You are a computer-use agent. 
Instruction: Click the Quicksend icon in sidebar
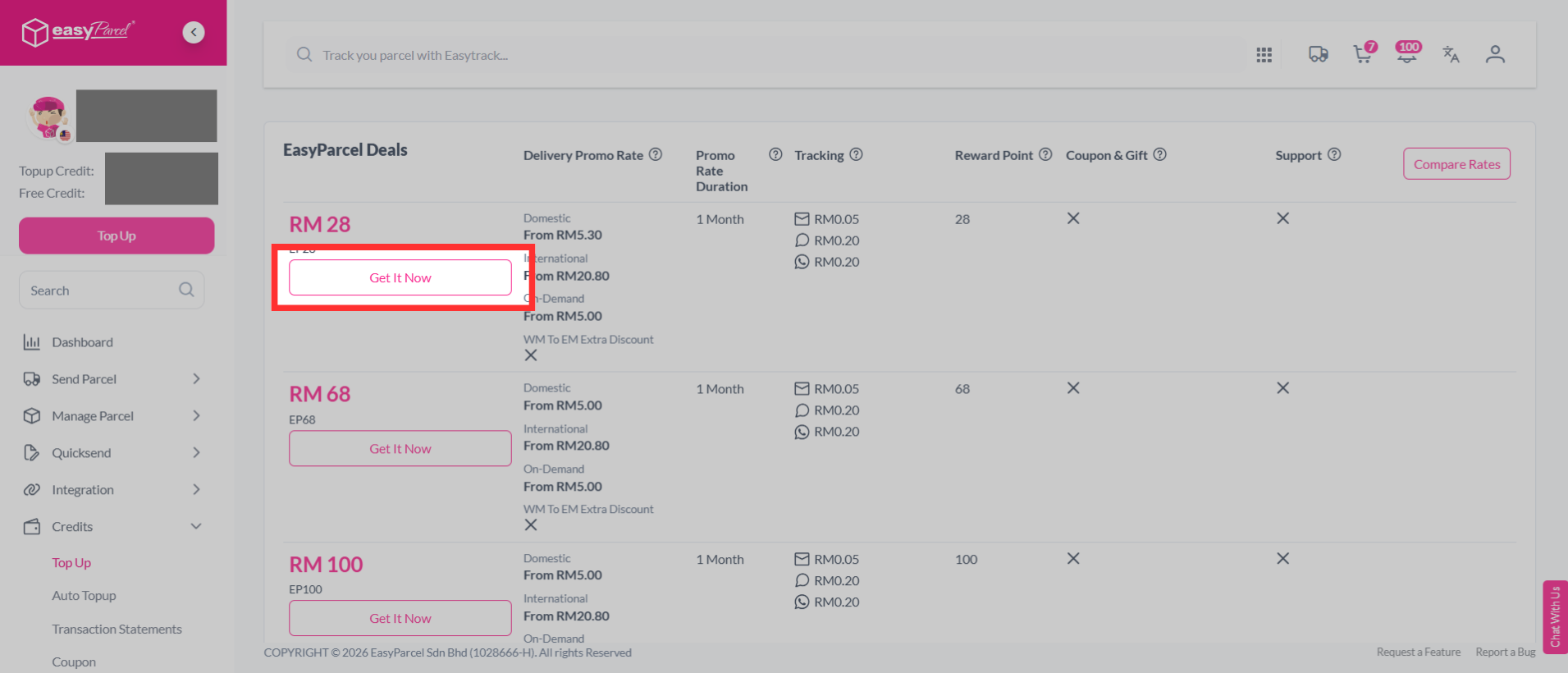coord(32,453)
